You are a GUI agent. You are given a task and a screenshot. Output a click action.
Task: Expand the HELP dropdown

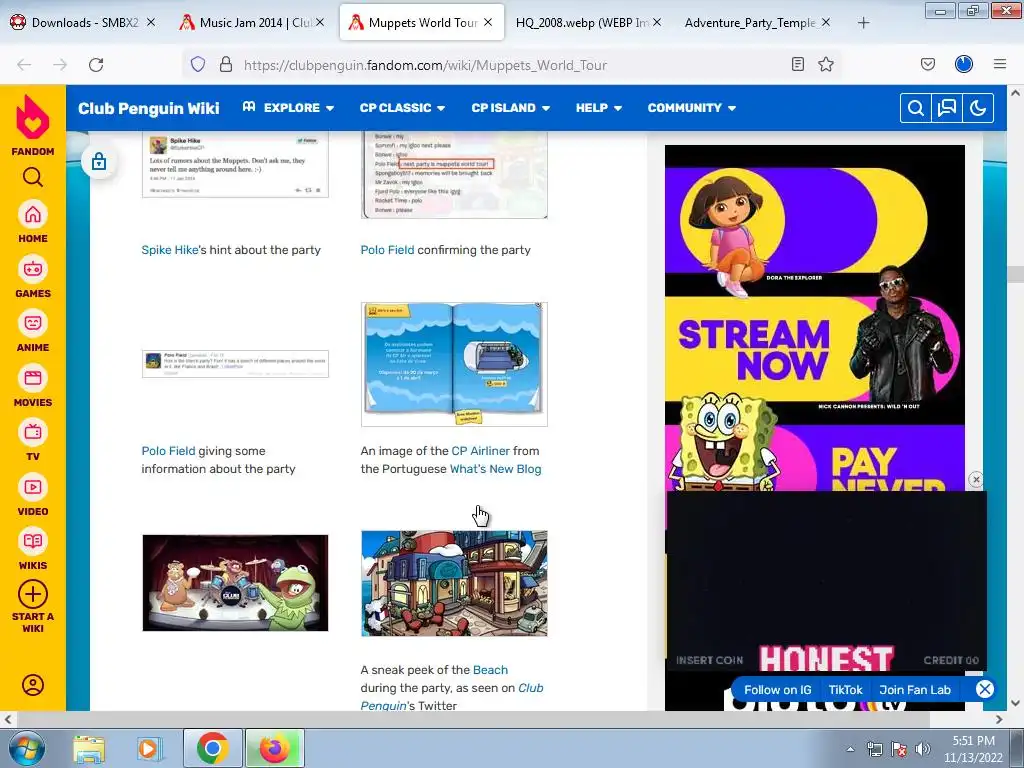[599, 108]
